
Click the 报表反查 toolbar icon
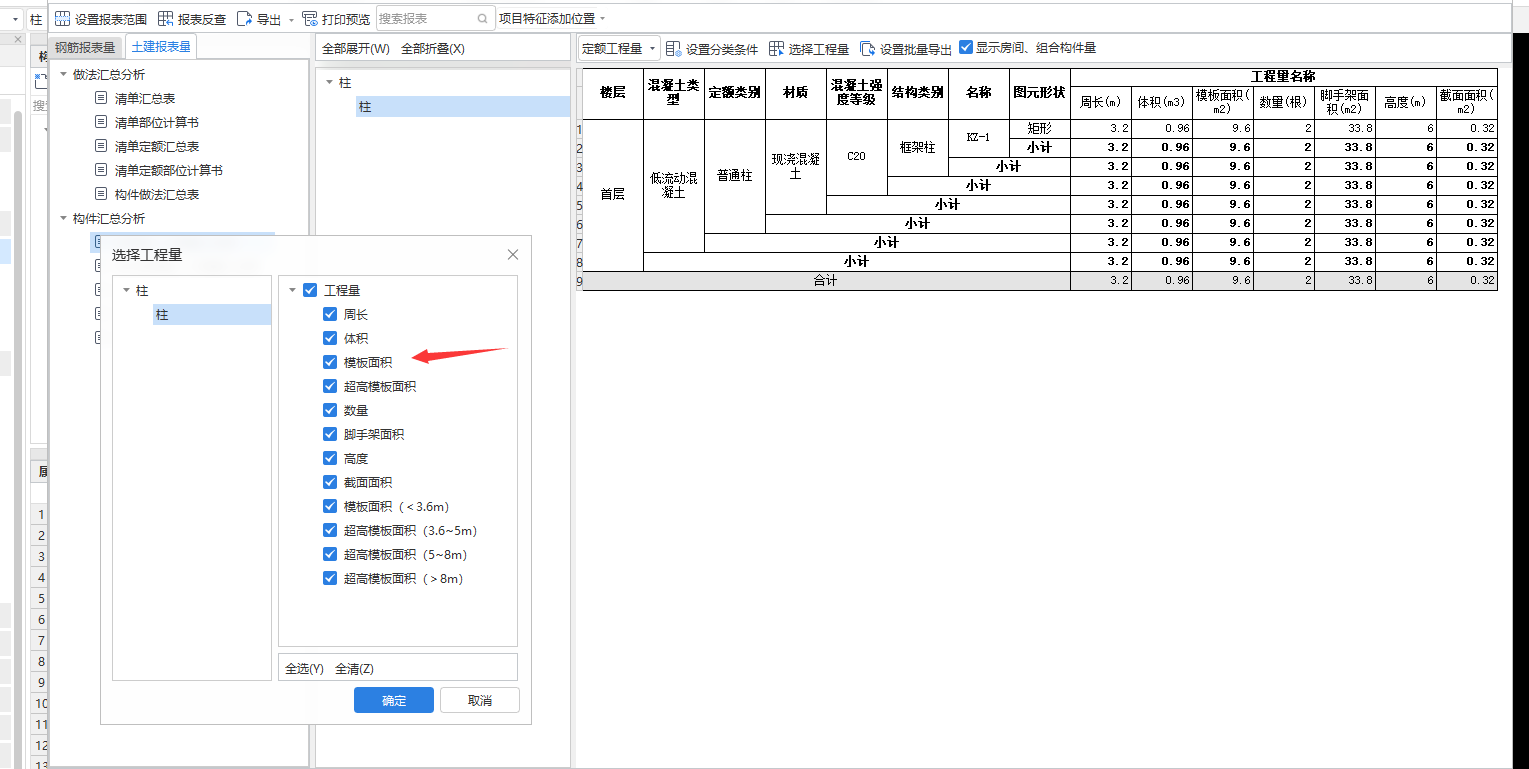(x=166, y=19)
